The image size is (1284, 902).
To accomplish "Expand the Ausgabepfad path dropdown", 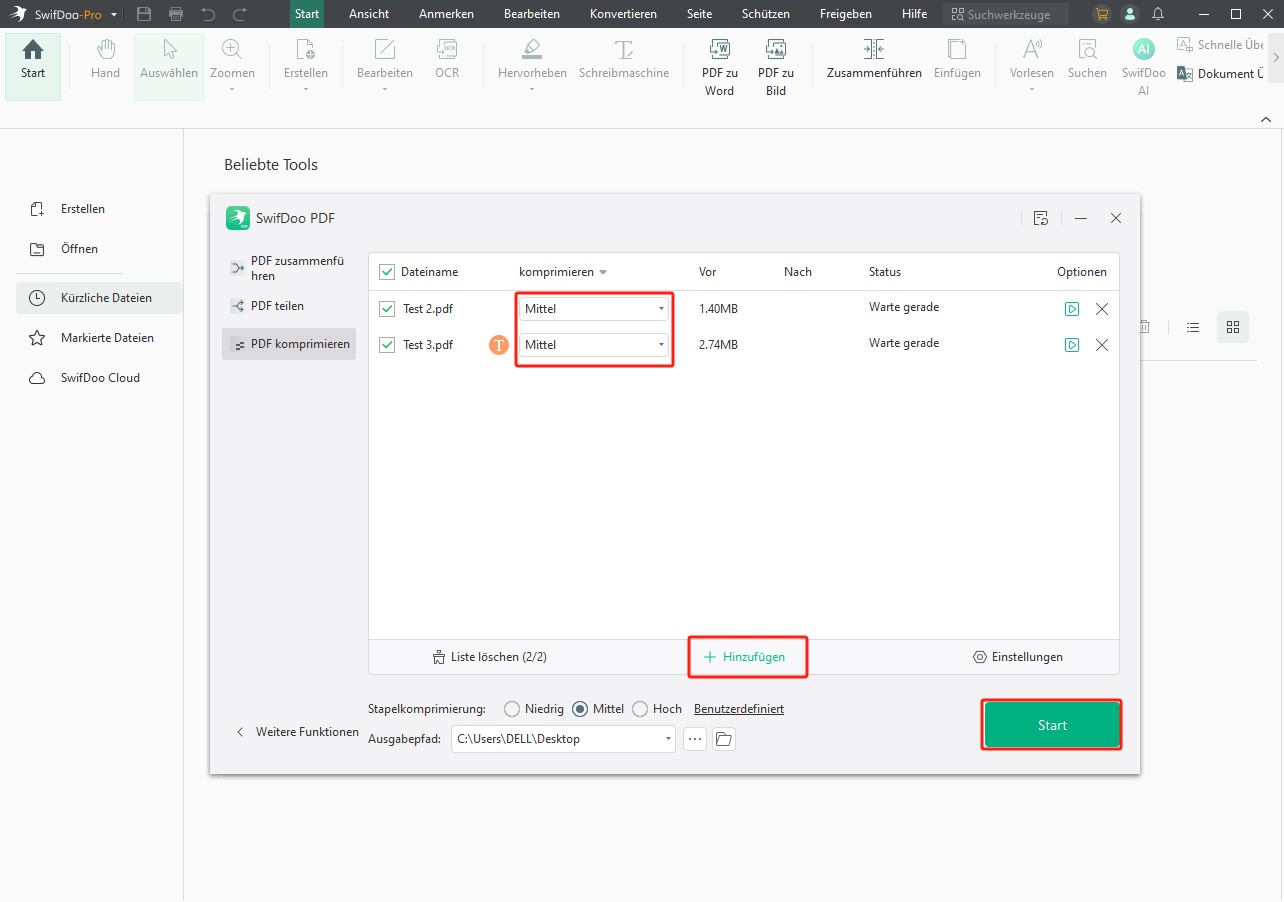I will pos(668,739).
